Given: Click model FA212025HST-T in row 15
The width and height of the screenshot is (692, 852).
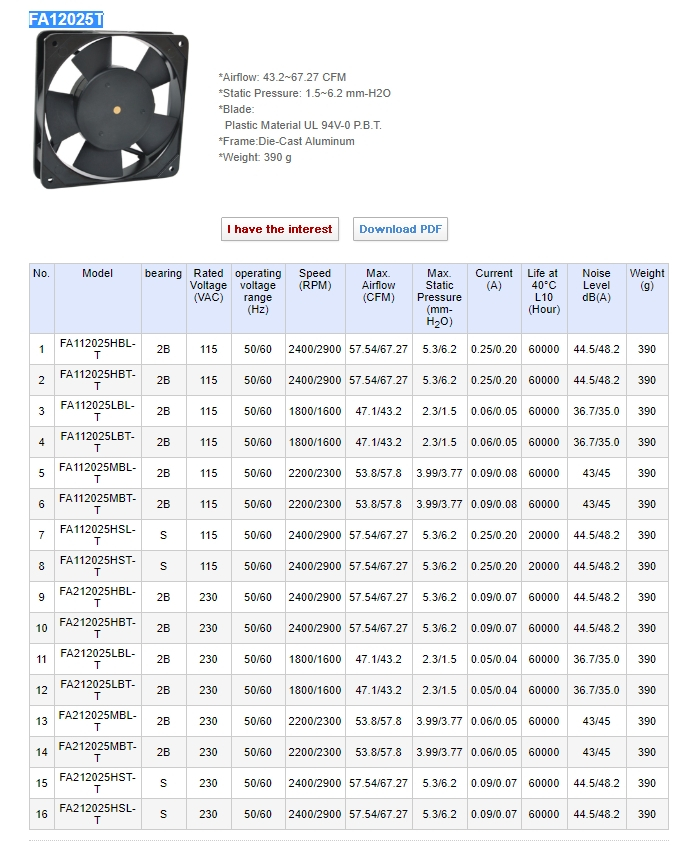Looking at the screenshot, I should click(98, 782).
